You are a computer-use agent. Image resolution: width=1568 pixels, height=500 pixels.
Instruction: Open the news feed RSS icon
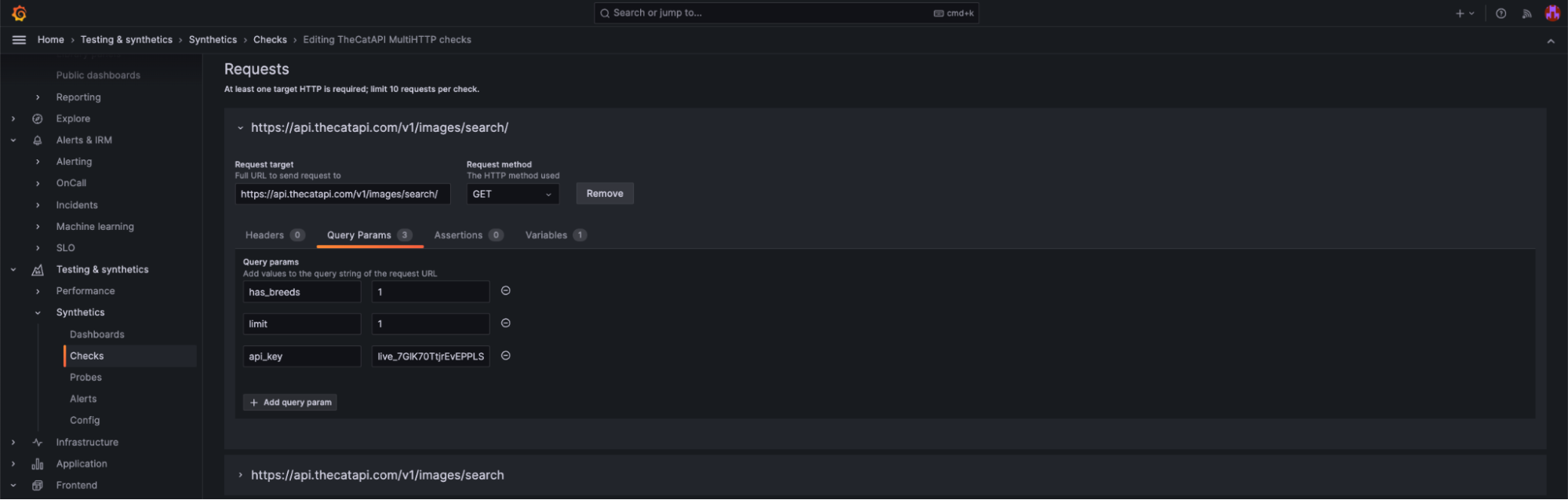[1526, 13]
